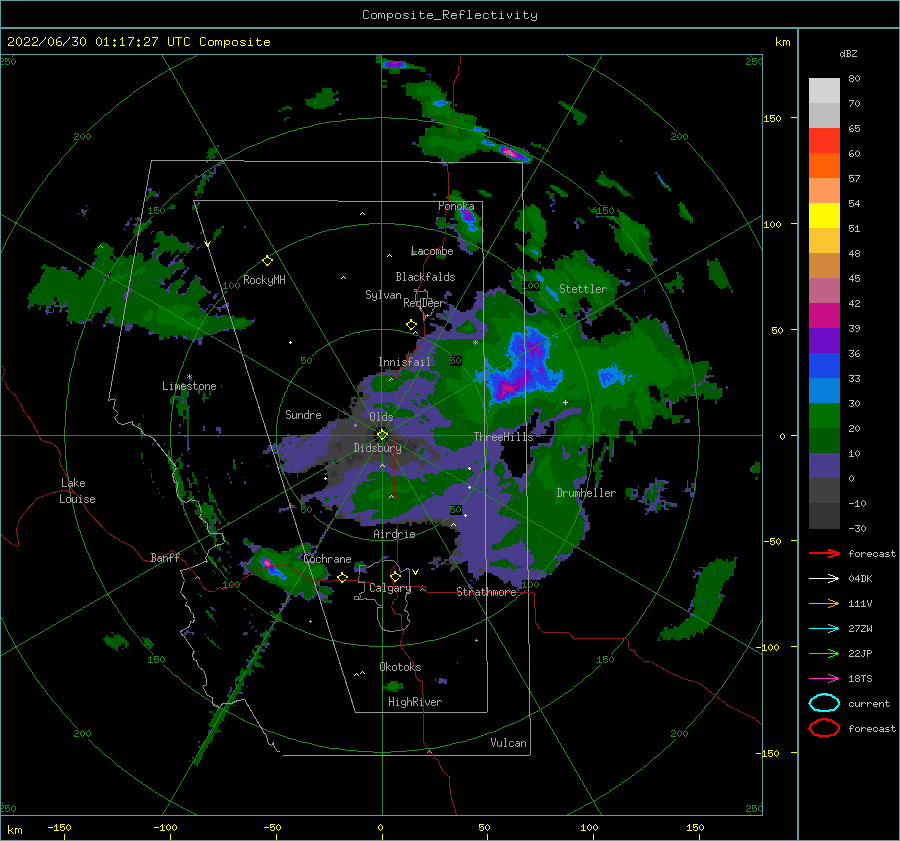The width and height of the screenshot is (900, 841).
Task: Click the green 20 dBZ color swatch
Action: coord(824,416)
